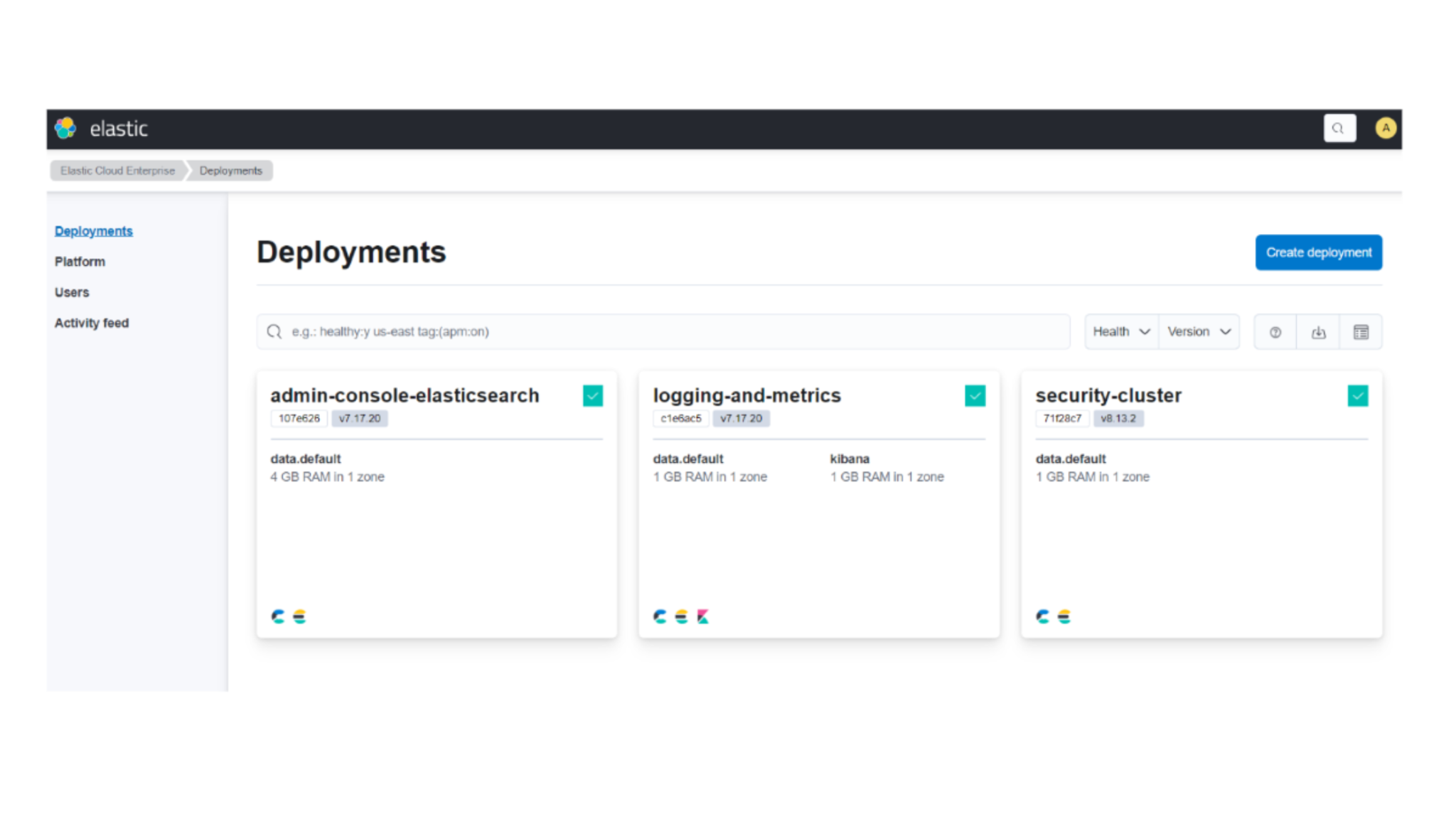The image size is (1456, 819).
Task: Click health checkmark on admin-console-elasticsearch
Action: point(593,395)
